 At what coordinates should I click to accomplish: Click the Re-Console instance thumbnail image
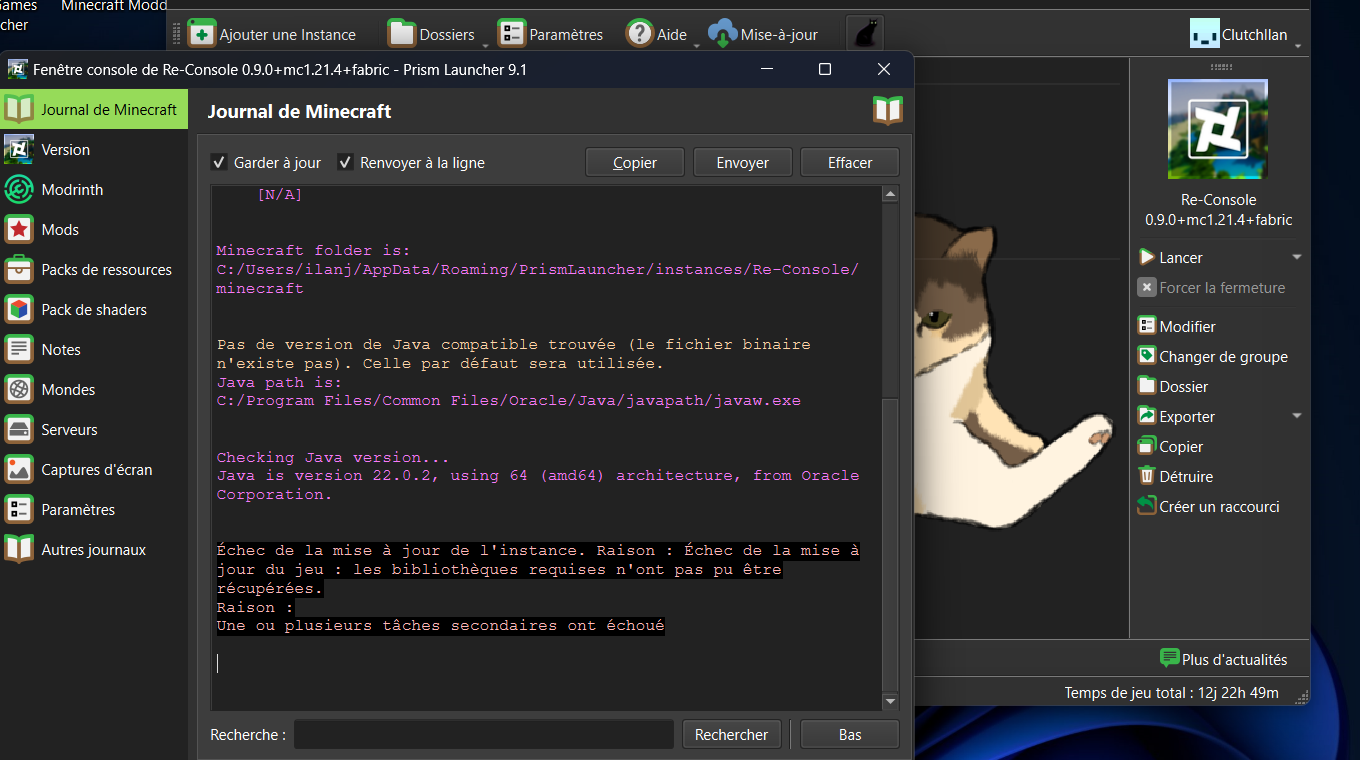(x=1218, y=130)
